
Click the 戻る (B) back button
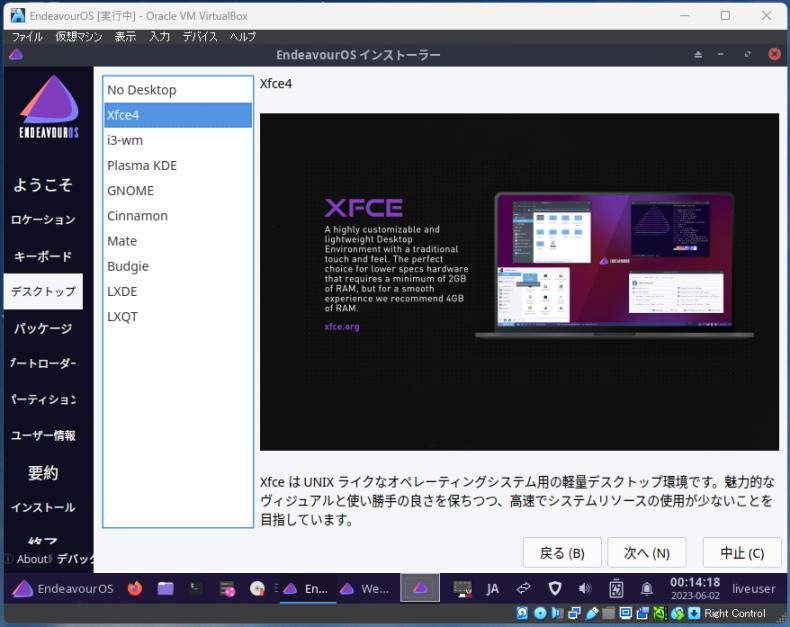click(x=562, y=553)
